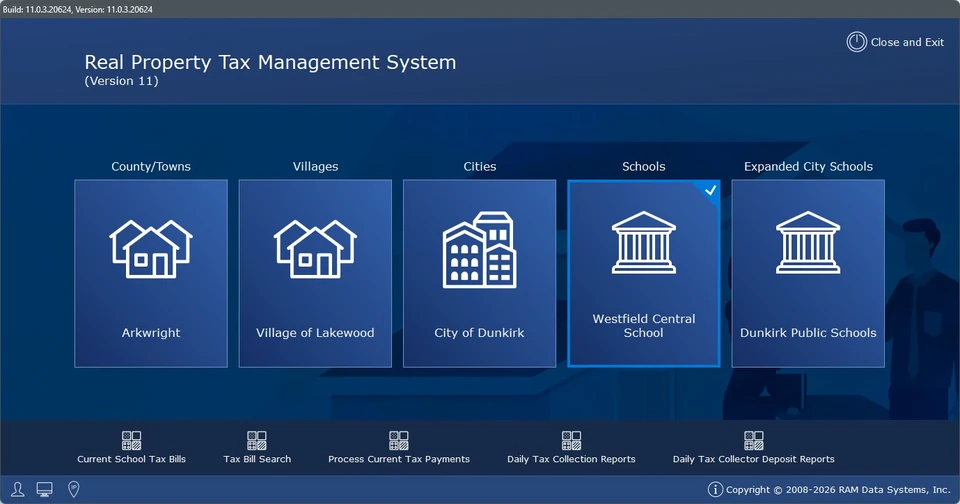Click the Daily Tax Collector Deposit Reports icon
The width and height of the screenshot is (960, 504).
(x=754, y=440)
